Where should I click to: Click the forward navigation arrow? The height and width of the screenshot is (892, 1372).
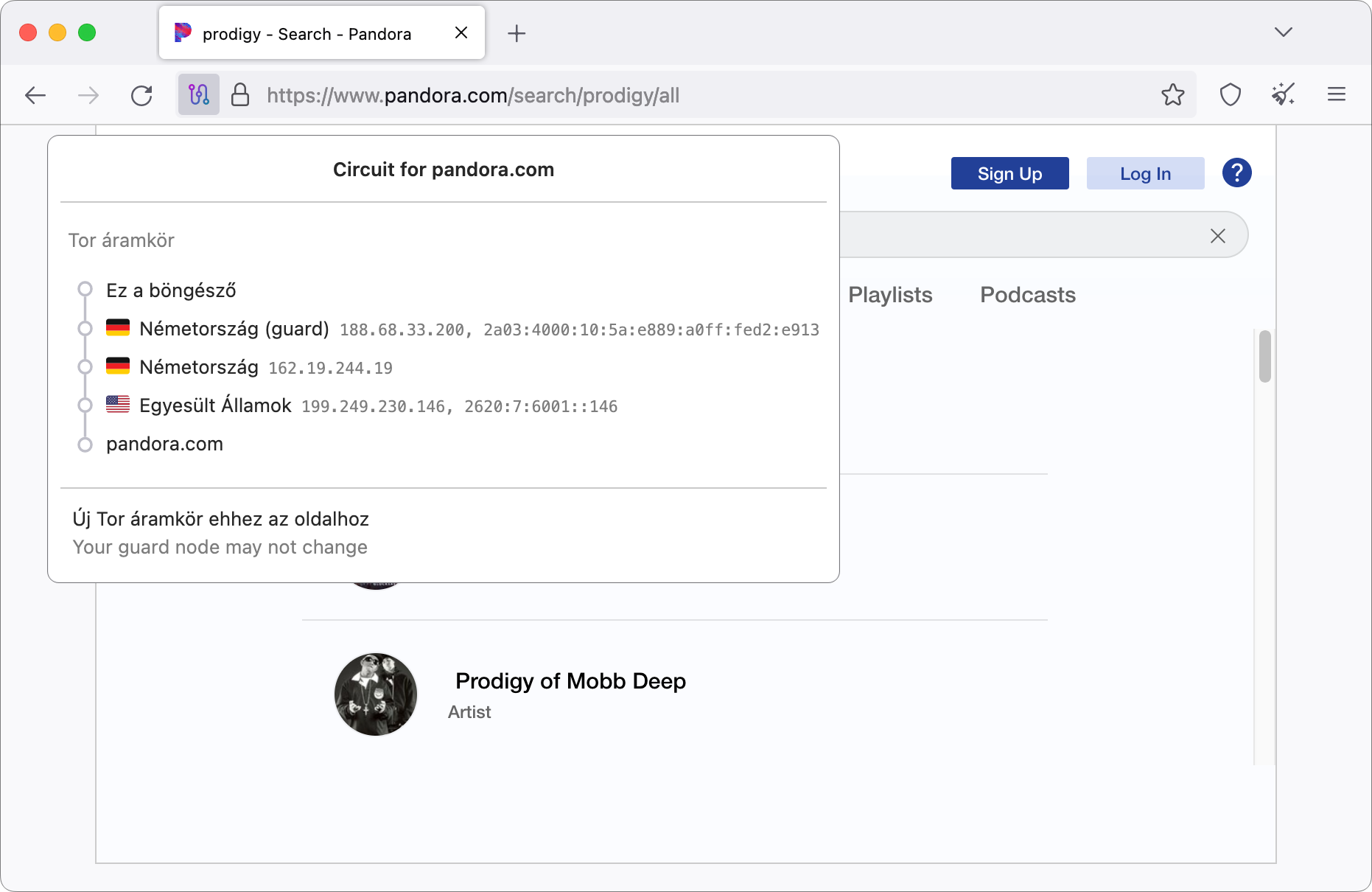(x=88, y=95)
